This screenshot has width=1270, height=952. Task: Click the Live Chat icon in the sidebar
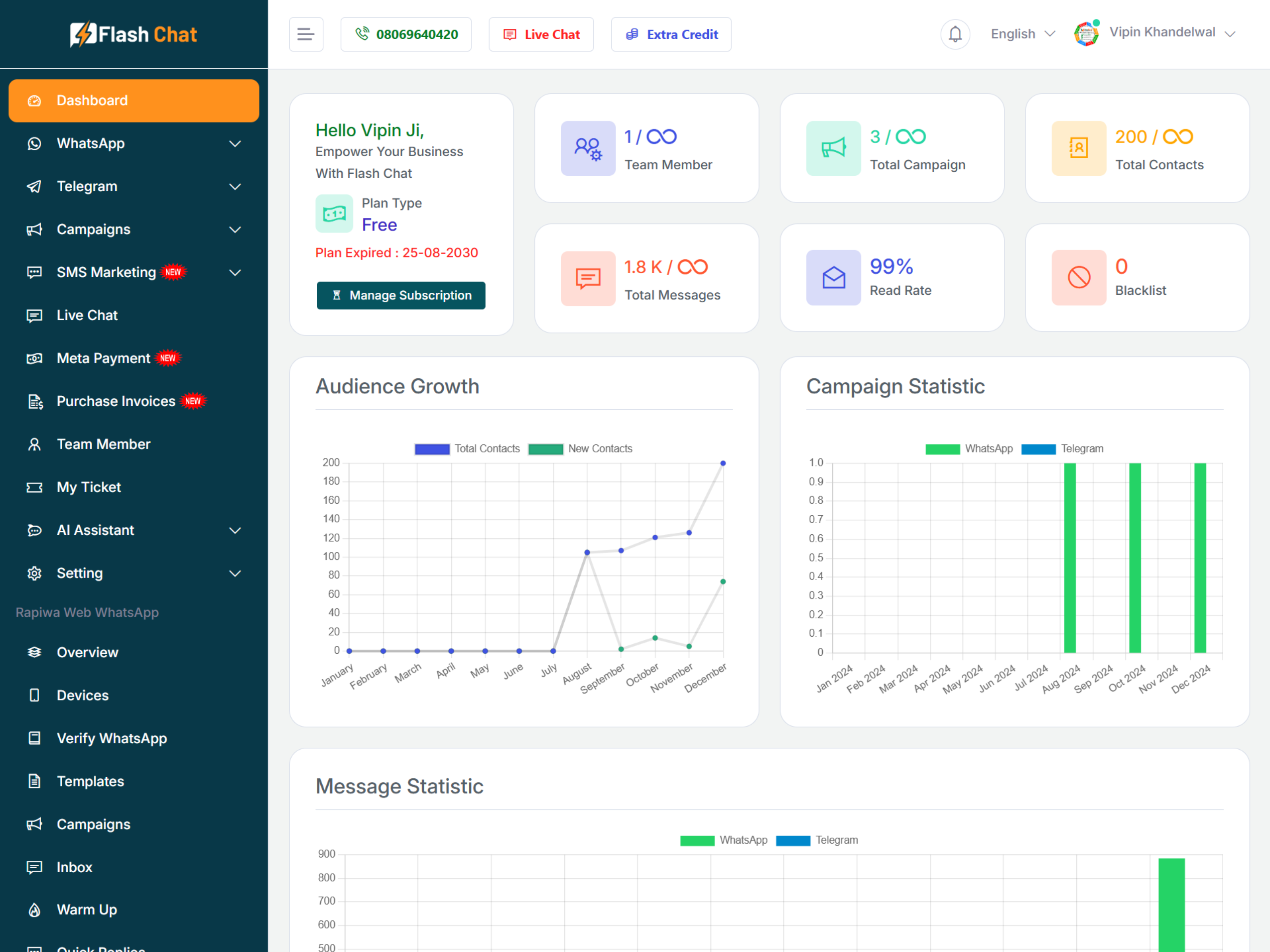35,315
